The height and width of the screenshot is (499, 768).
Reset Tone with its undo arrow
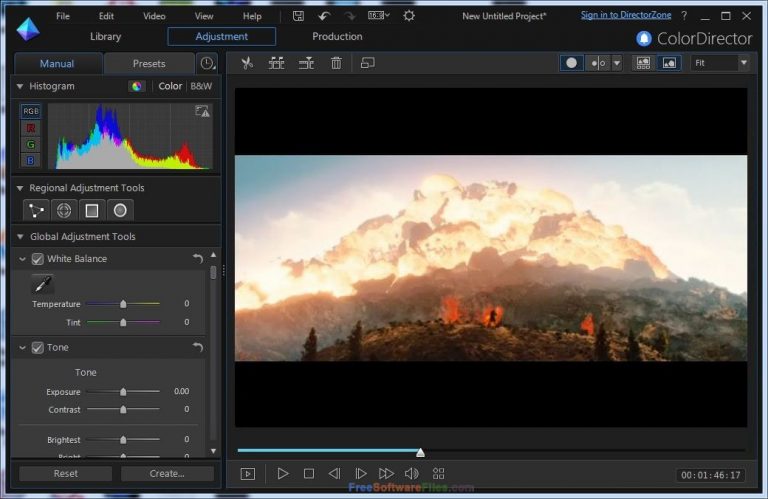[x=198, y=347]
